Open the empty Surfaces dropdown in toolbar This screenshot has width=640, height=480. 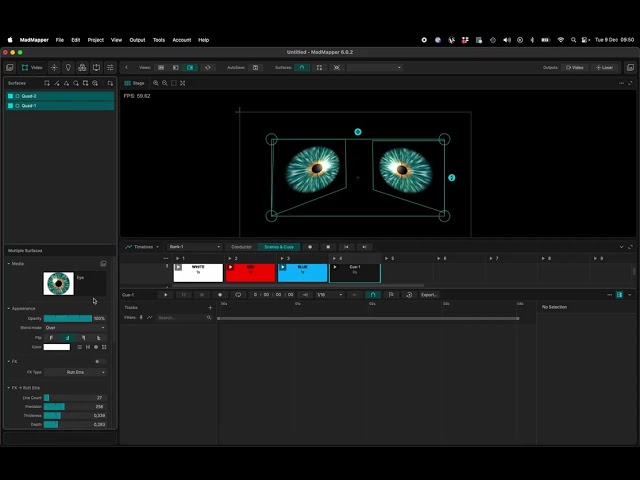pos(375,67)
